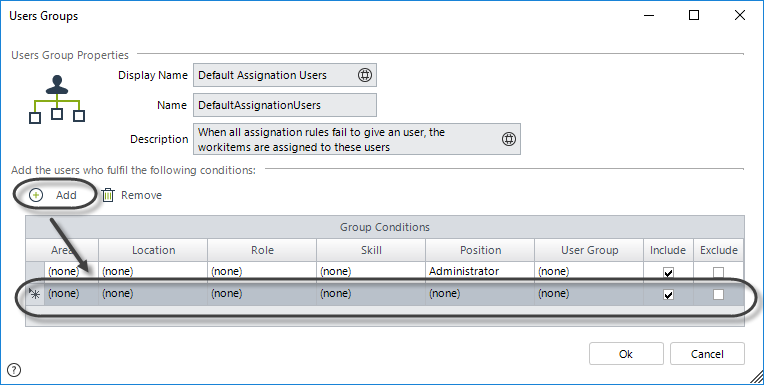Click the Location column header
This screenshot has height=385, width=764.
click(x=153, y=250)
